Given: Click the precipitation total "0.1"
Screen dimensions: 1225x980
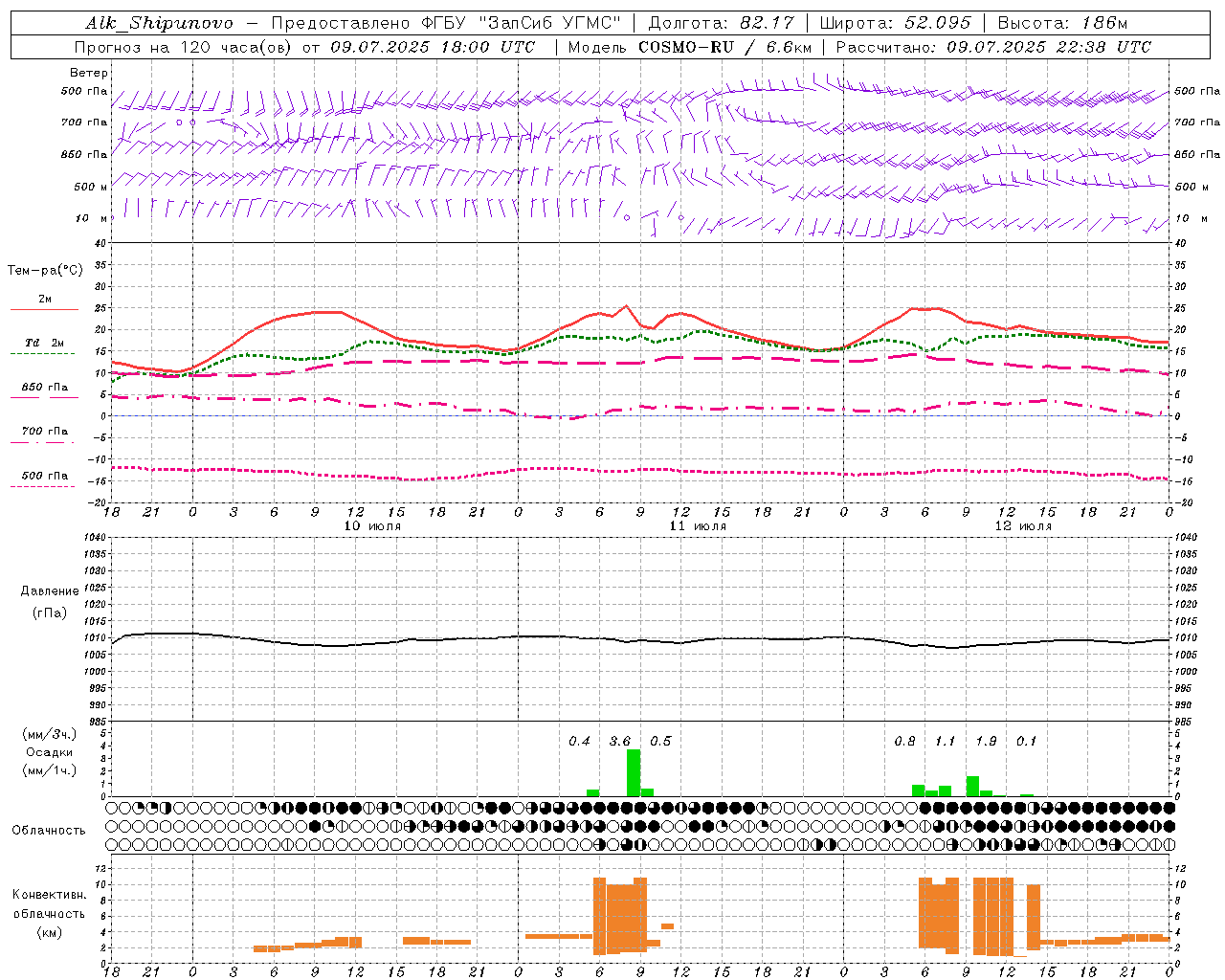Looking at the screenshot, I should [1026, 742].
